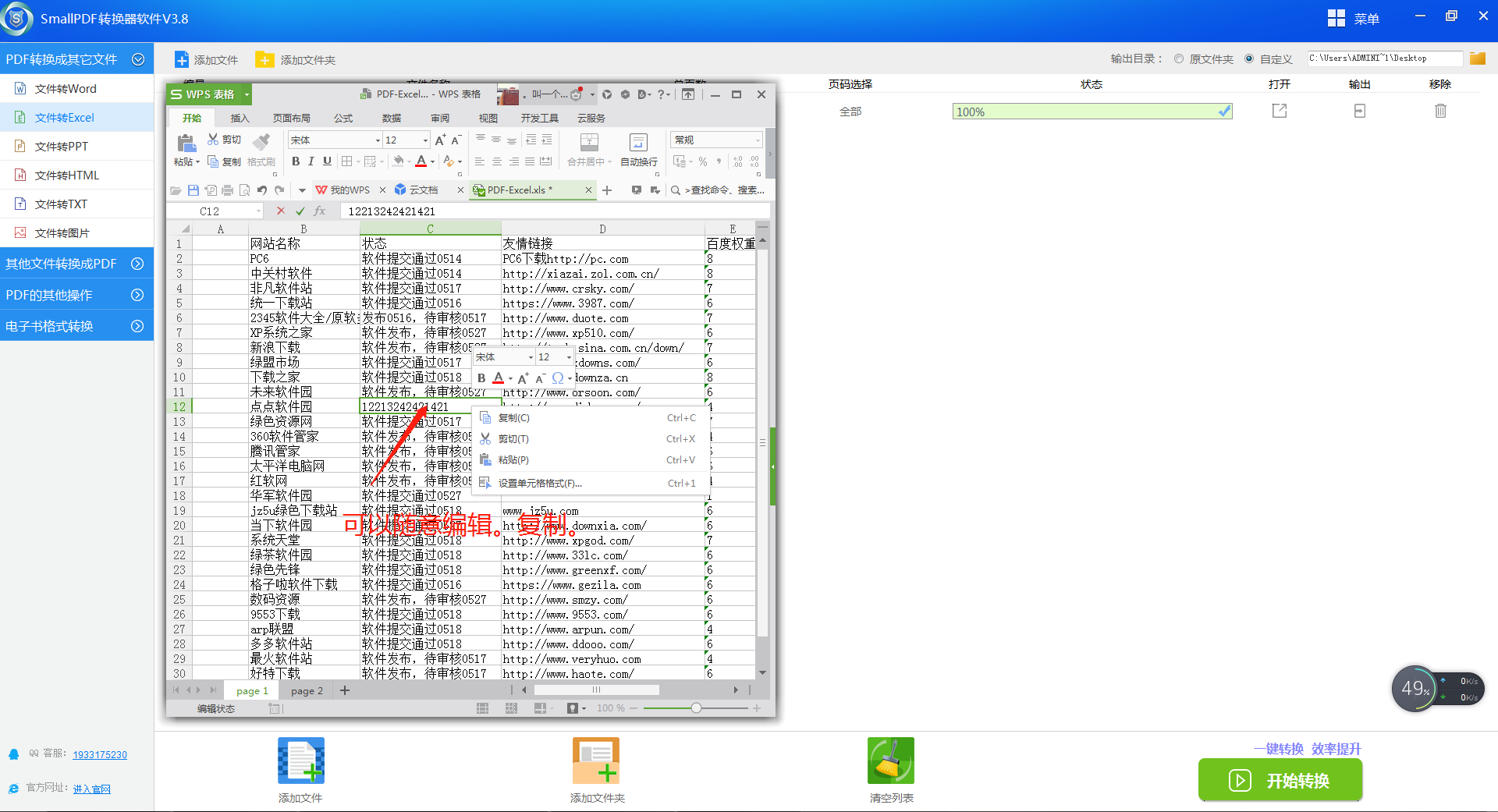Open the output folder browse icon

click(x=1477, y=58)
